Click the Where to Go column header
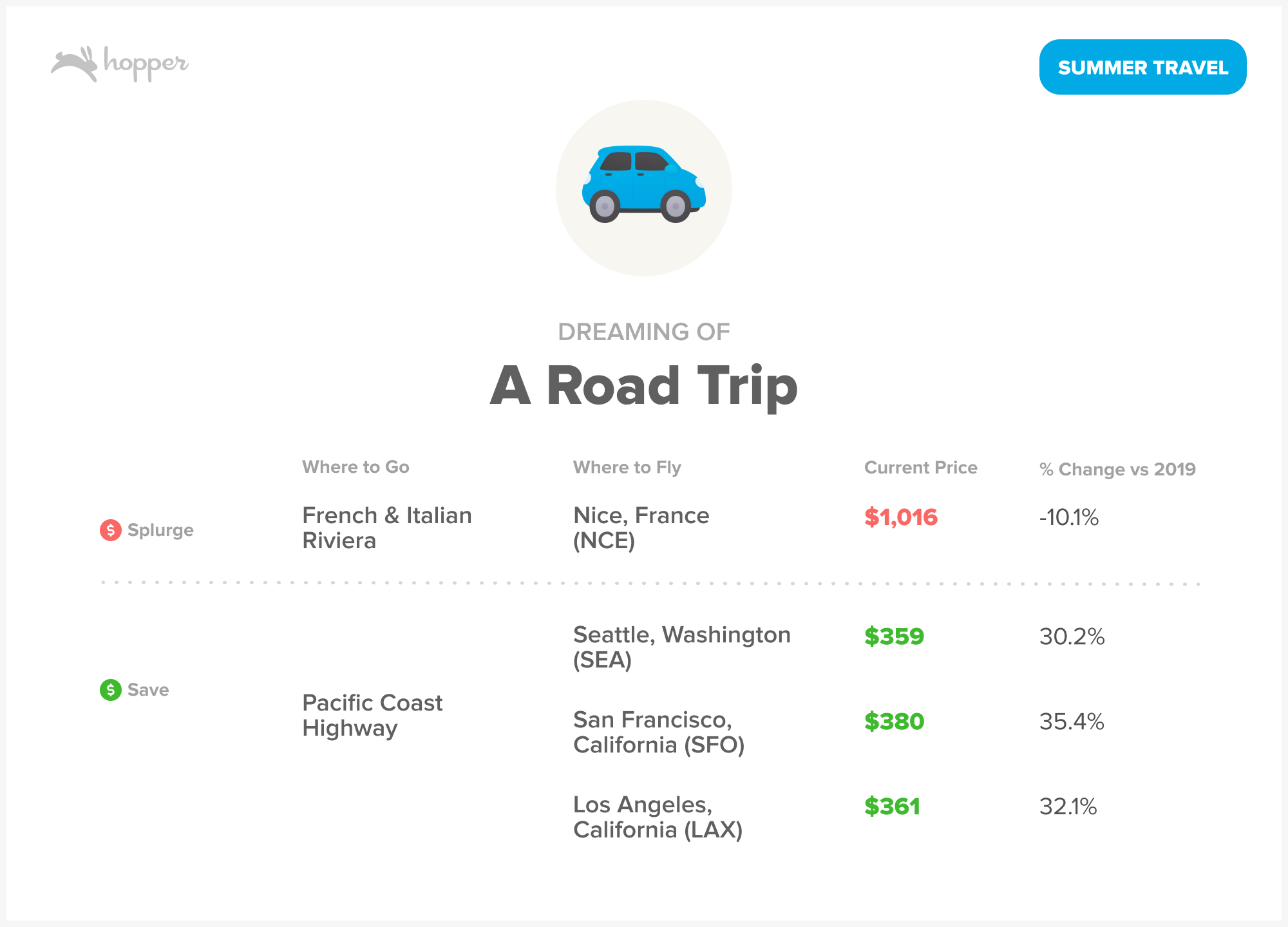The width and height of the screenshot is (1288, 927). coord(355,467)
